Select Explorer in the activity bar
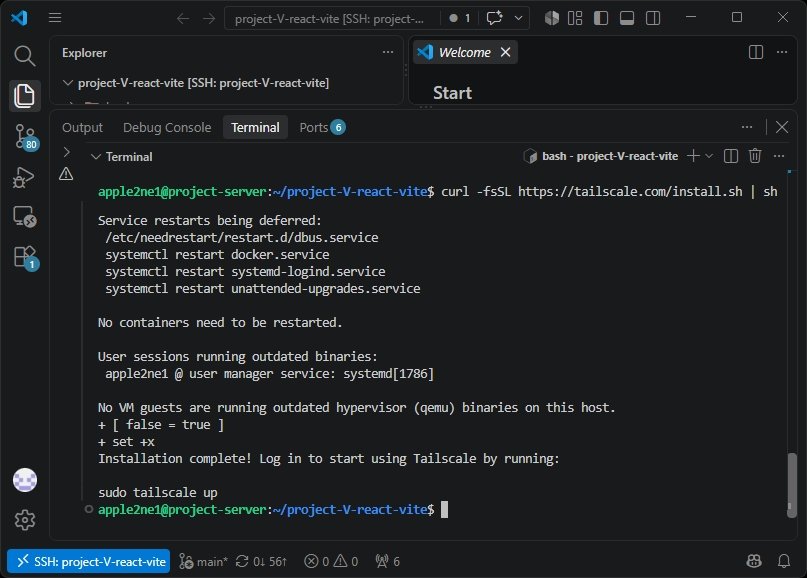The width and height of the screenshot is (807, 578). click(24, 95)
